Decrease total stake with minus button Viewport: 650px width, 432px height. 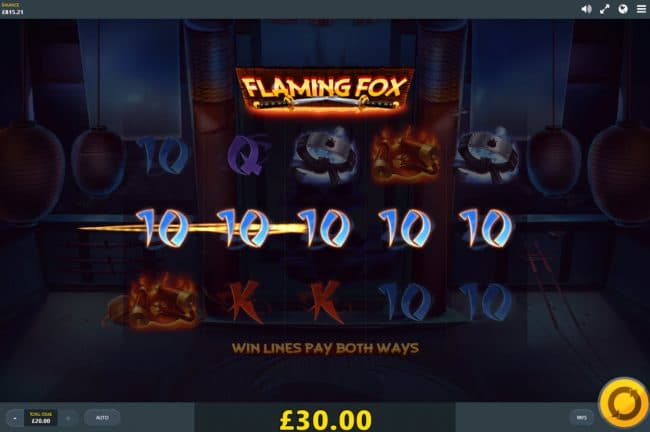click(15, 418)
